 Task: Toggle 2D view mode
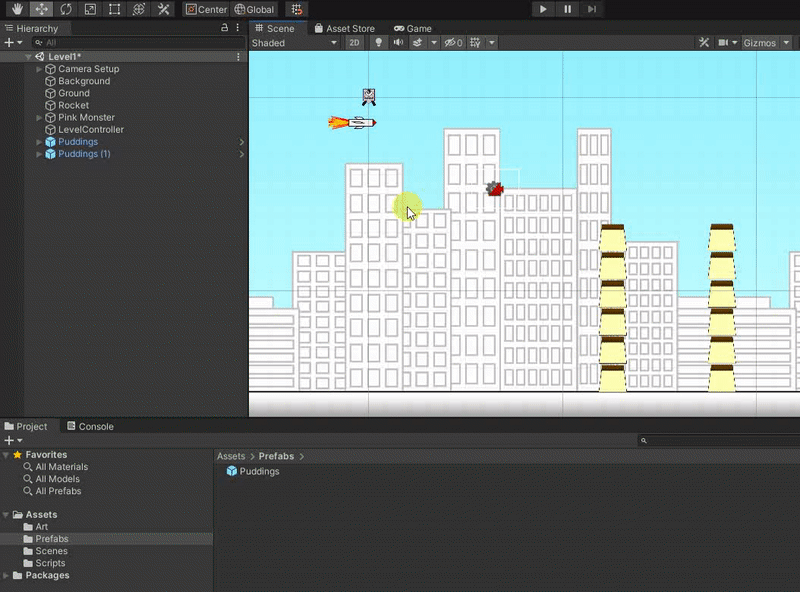coord(355,43)
